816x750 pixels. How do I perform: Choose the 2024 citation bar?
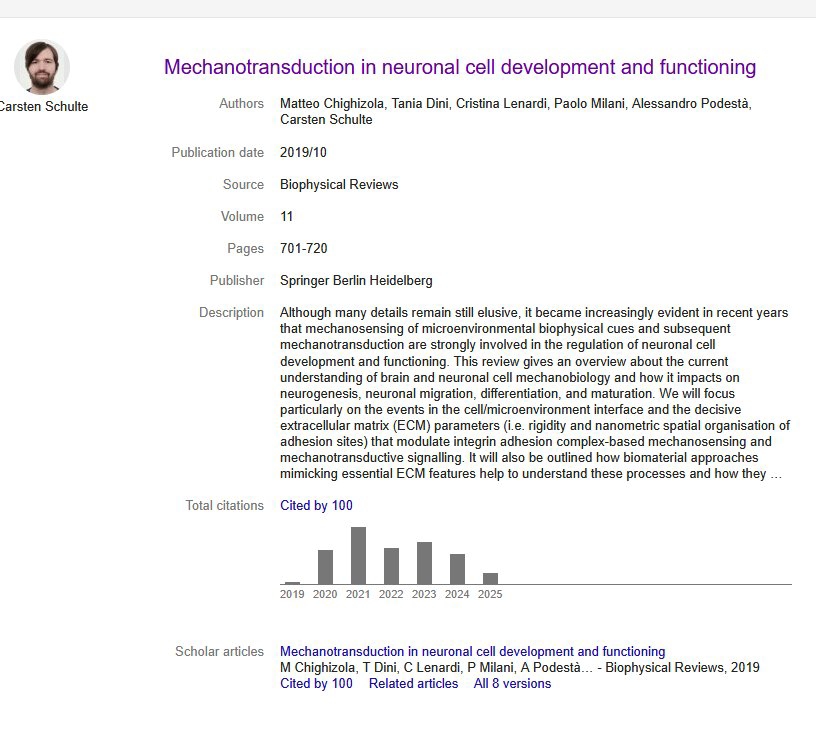(x=457, y=569)
